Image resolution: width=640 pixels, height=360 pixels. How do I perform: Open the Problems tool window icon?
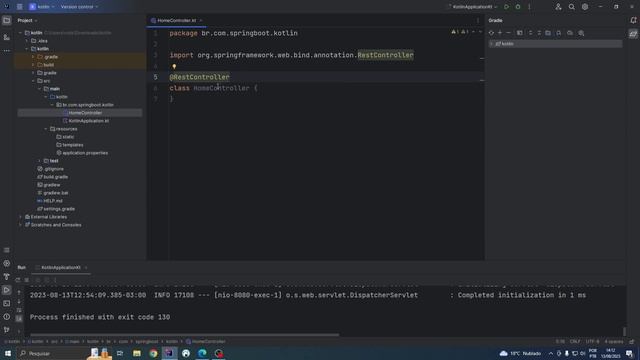point(7,317)
